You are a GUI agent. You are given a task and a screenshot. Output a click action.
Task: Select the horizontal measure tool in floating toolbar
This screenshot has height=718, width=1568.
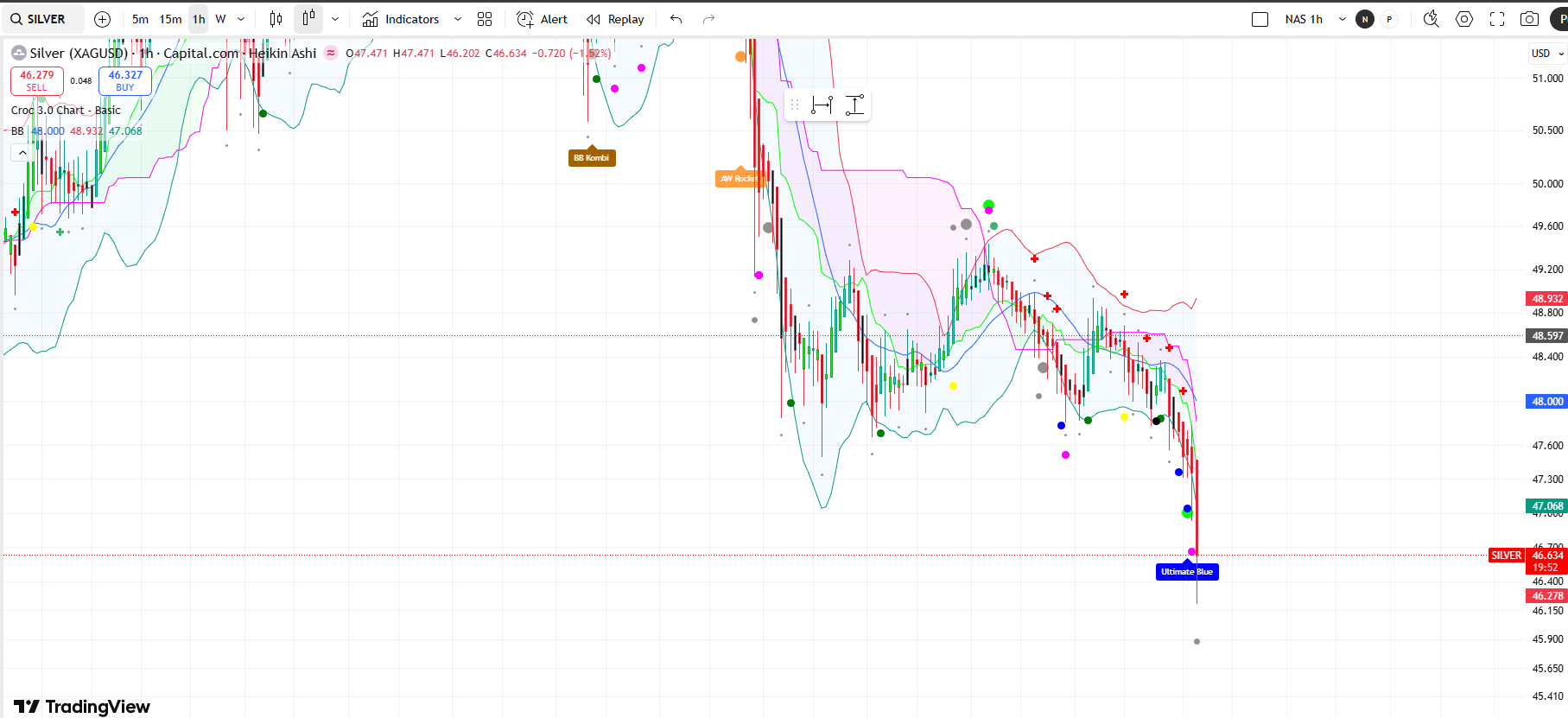coord(822,105)
